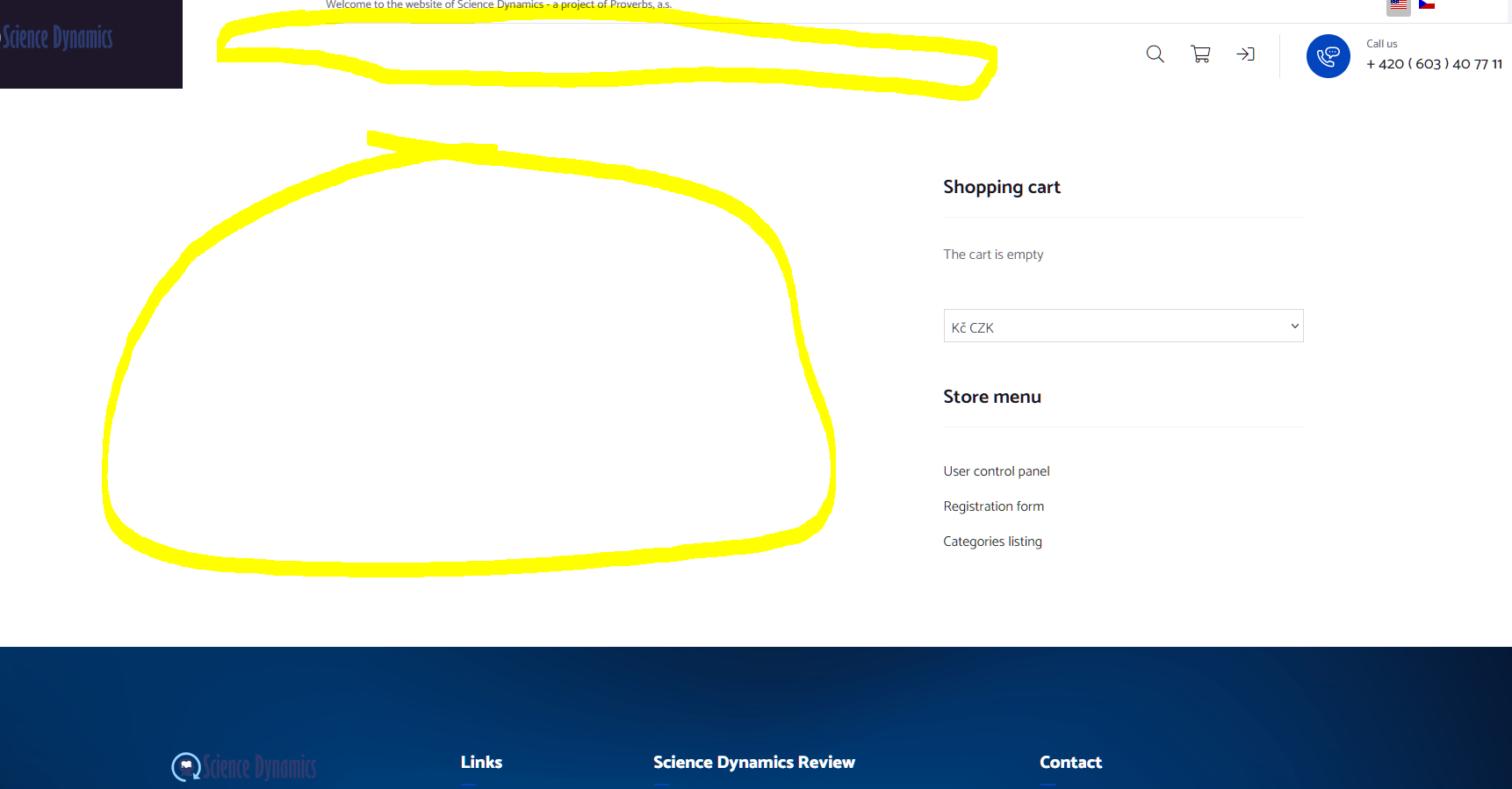Click the 'The cart is empty' text

pyautogui.click(x=993, y=255)
